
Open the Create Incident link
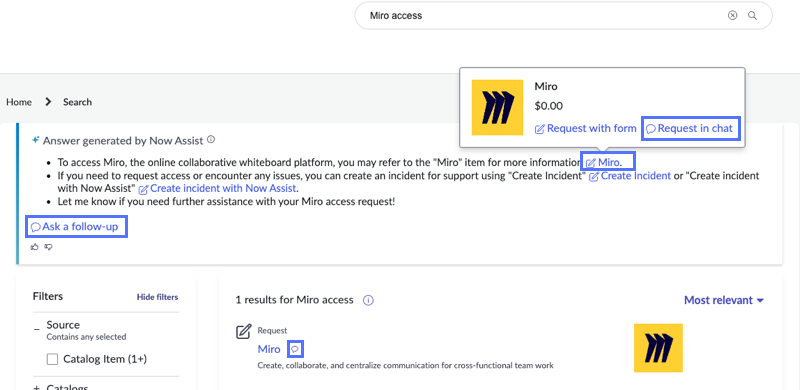coord(630,176)
